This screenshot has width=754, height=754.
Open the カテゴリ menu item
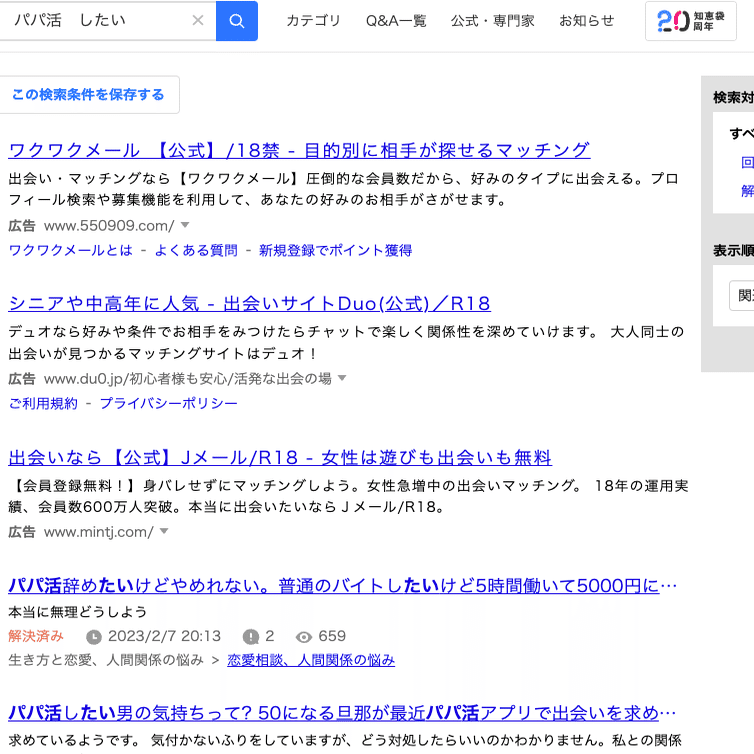pos(313,21)
